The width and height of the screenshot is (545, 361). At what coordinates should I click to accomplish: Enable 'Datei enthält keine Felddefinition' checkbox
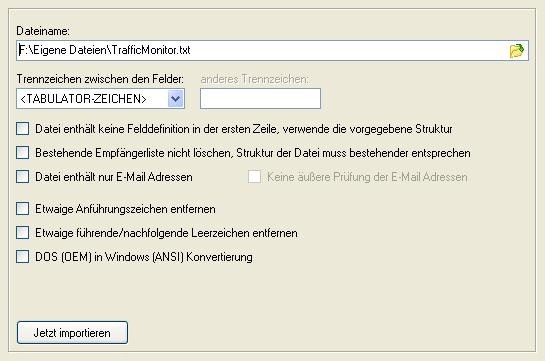tap(23, 129)
